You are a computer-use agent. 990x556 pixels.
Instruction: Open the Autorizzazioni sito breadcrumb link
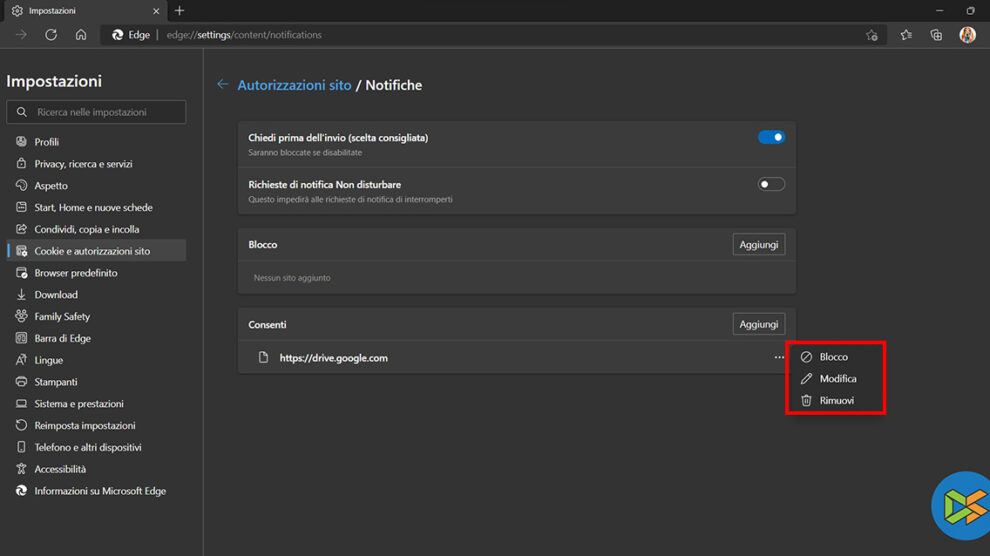point(294,86)
